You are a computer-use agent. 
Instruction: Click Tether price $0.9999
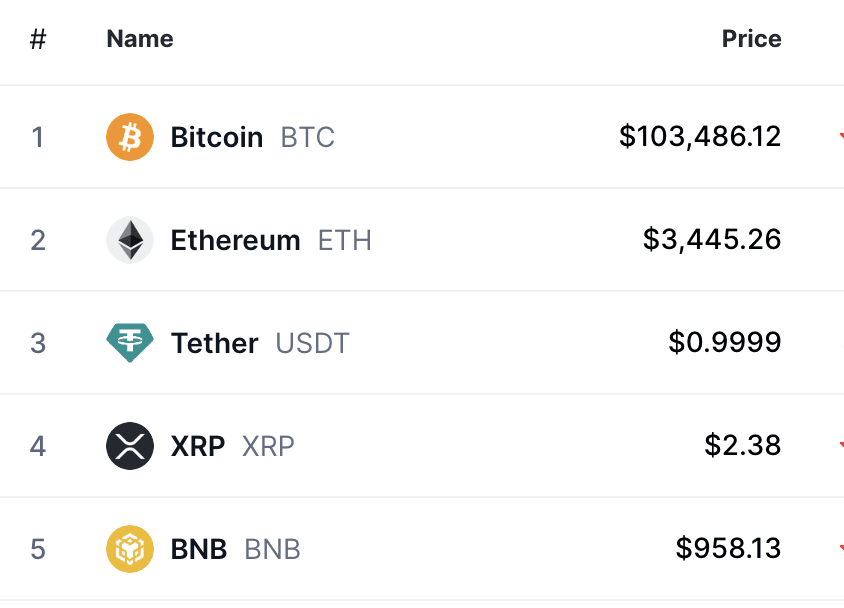pyautogui.click(x=725, y=342)
